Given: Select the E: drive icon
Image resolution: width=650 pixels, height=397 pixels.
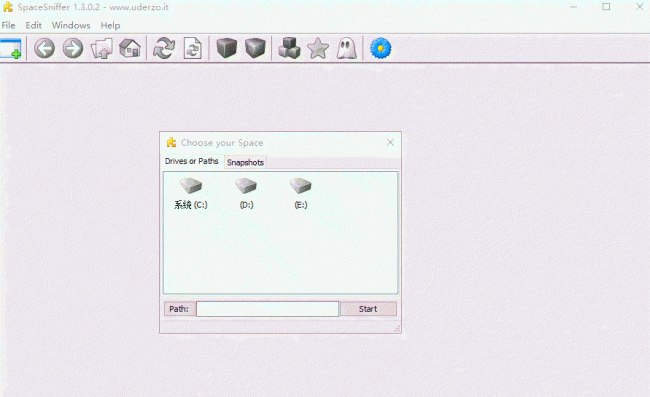Looking at the screenshot, I should (x=301, y=194).
